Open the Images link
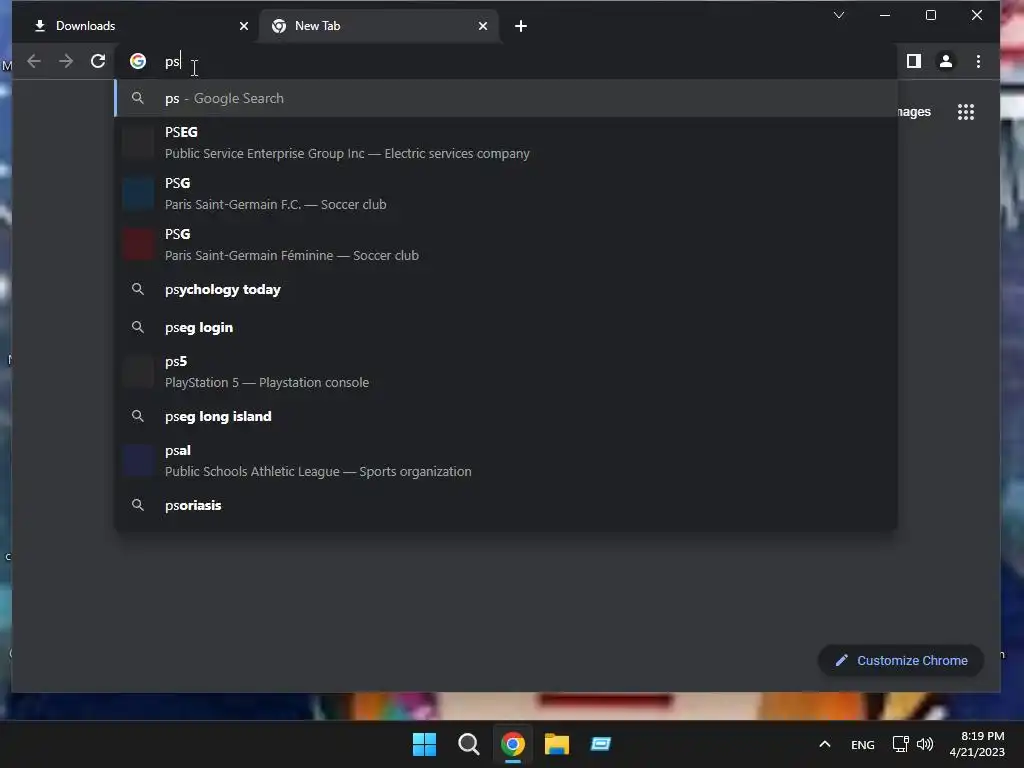 [x=914, y=112]
